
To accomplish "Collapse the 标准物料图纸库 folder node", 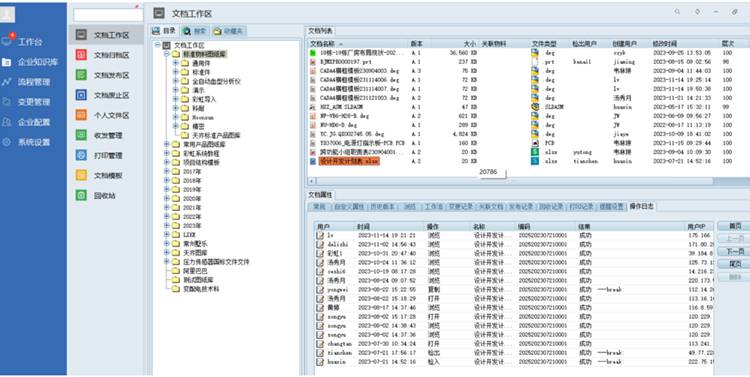I will coord(166,54).
